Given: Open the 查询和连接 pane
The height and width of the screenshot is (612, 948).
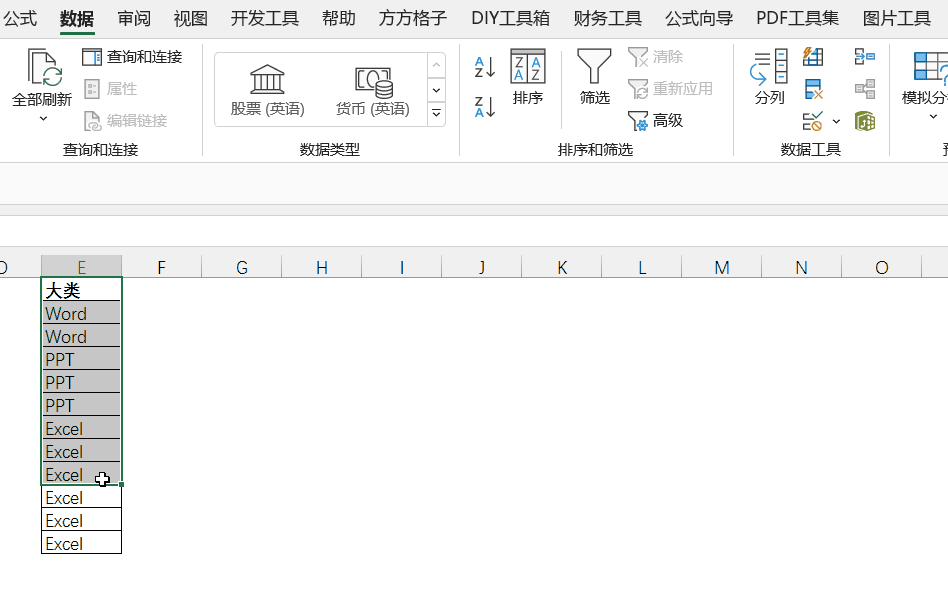Looking at the screenshot, I should (x=132, y=57).
